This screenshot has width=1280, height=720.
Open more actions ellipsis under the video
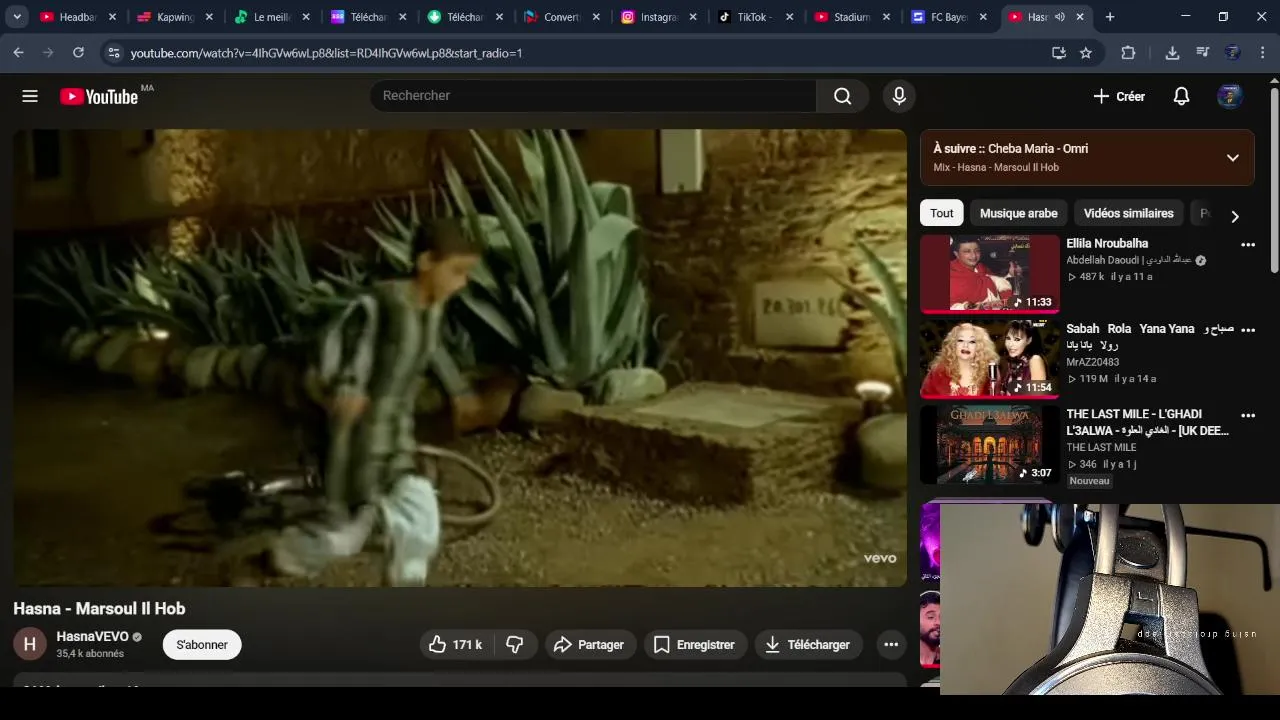pos(891,645)
